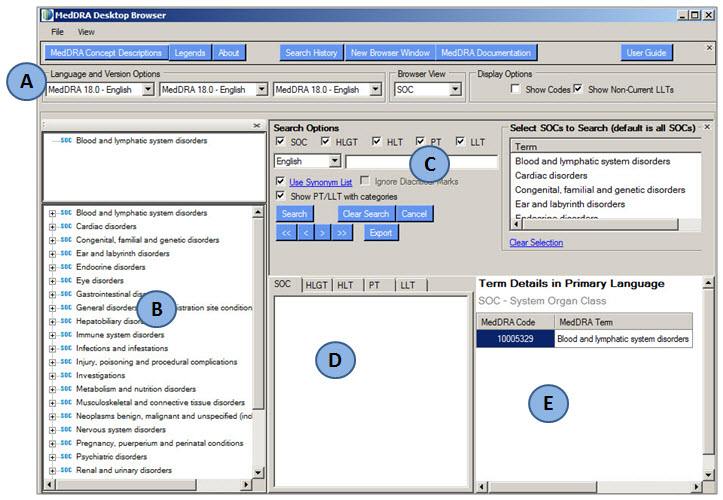Expand Immune system disorders tree node
Image resolution: width=723 pixels, height=500 pixels.
pos(52,335)
